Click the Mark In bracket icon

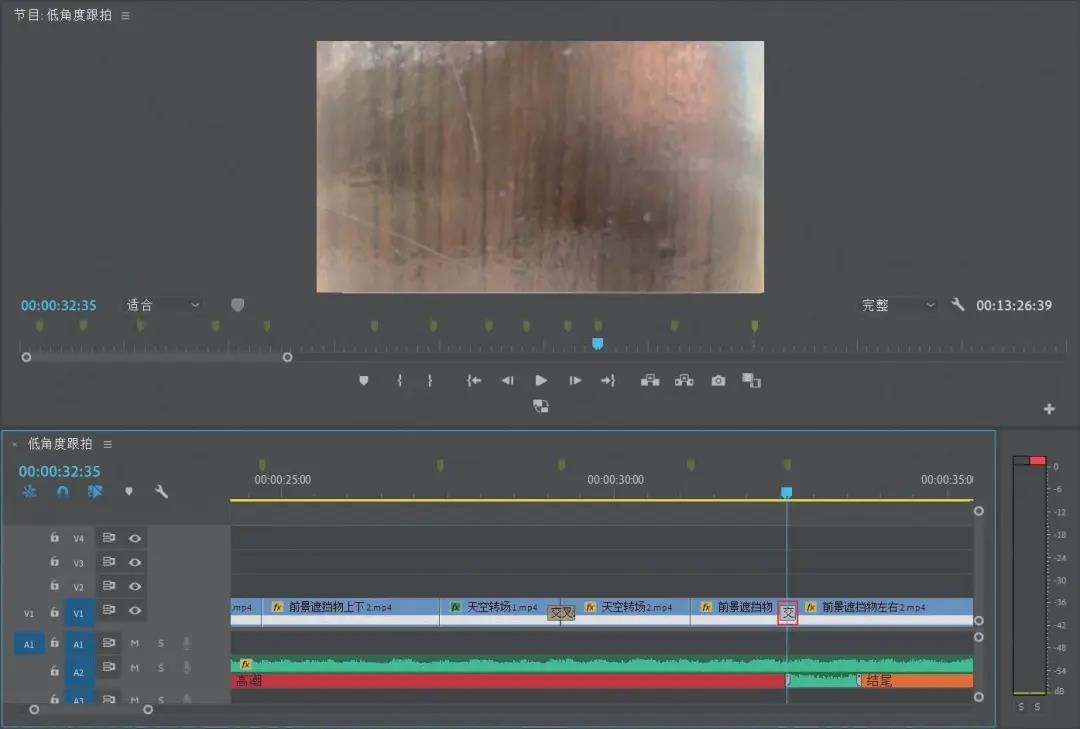click(x=399, y=380)
